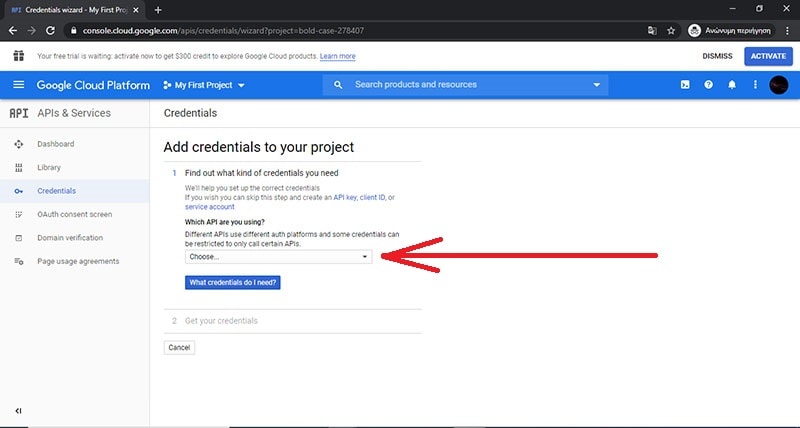Expand search bar options arrow
800x428 pixels.
(x=597, y=85)
